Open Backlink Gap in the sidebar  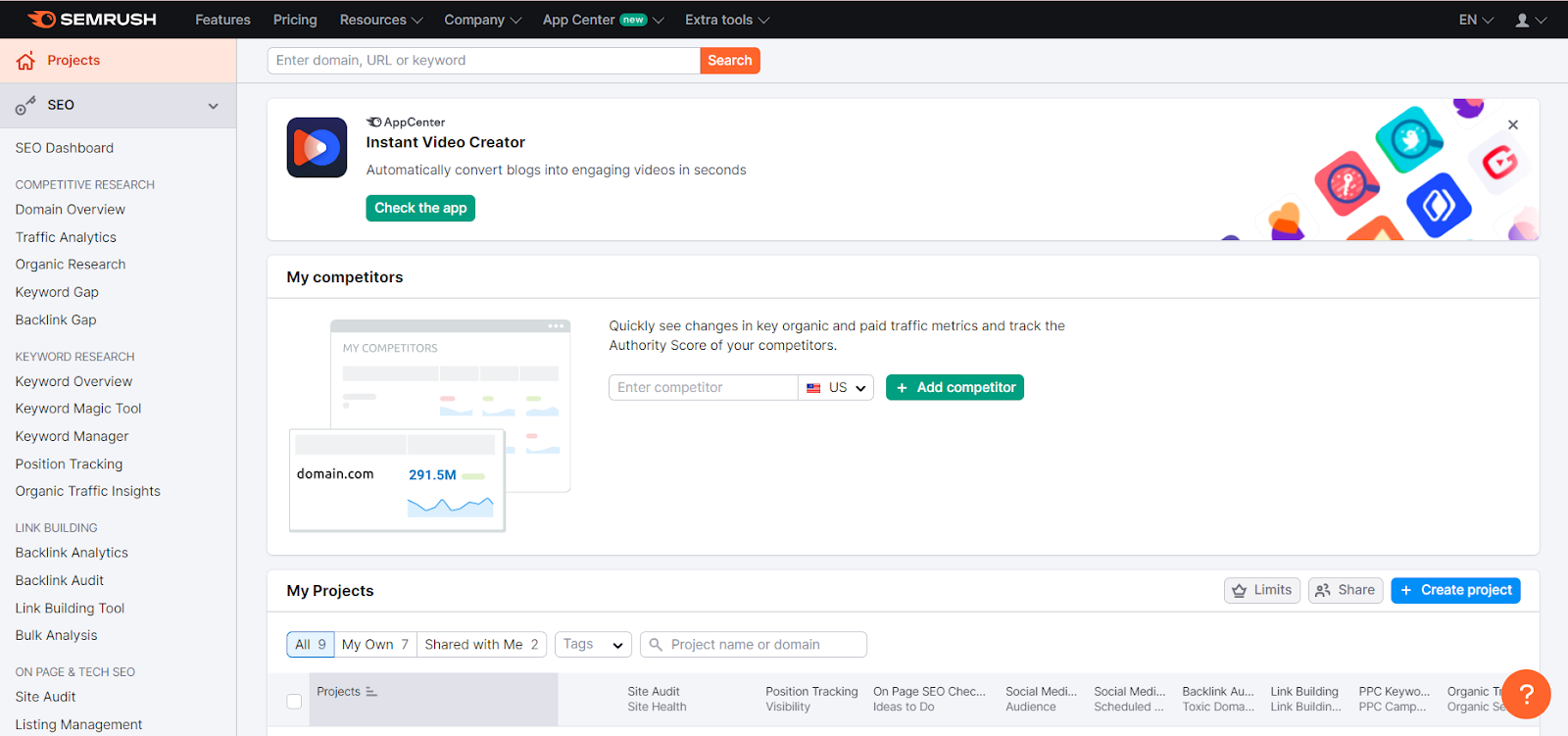(56, 319)
